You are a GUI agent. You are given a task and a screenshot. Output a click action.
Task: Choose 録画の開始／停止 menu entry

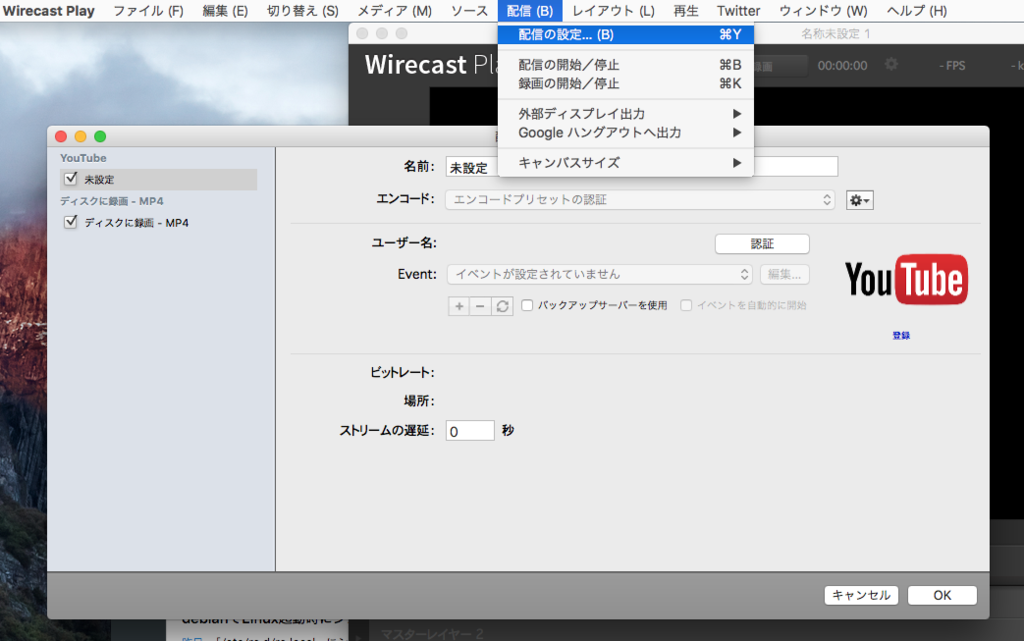click(626, 84)
